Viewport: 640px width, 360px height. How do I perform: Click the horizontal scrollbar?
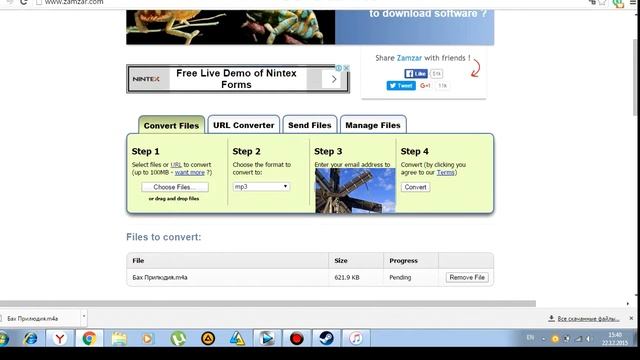[x=268, y=304]
